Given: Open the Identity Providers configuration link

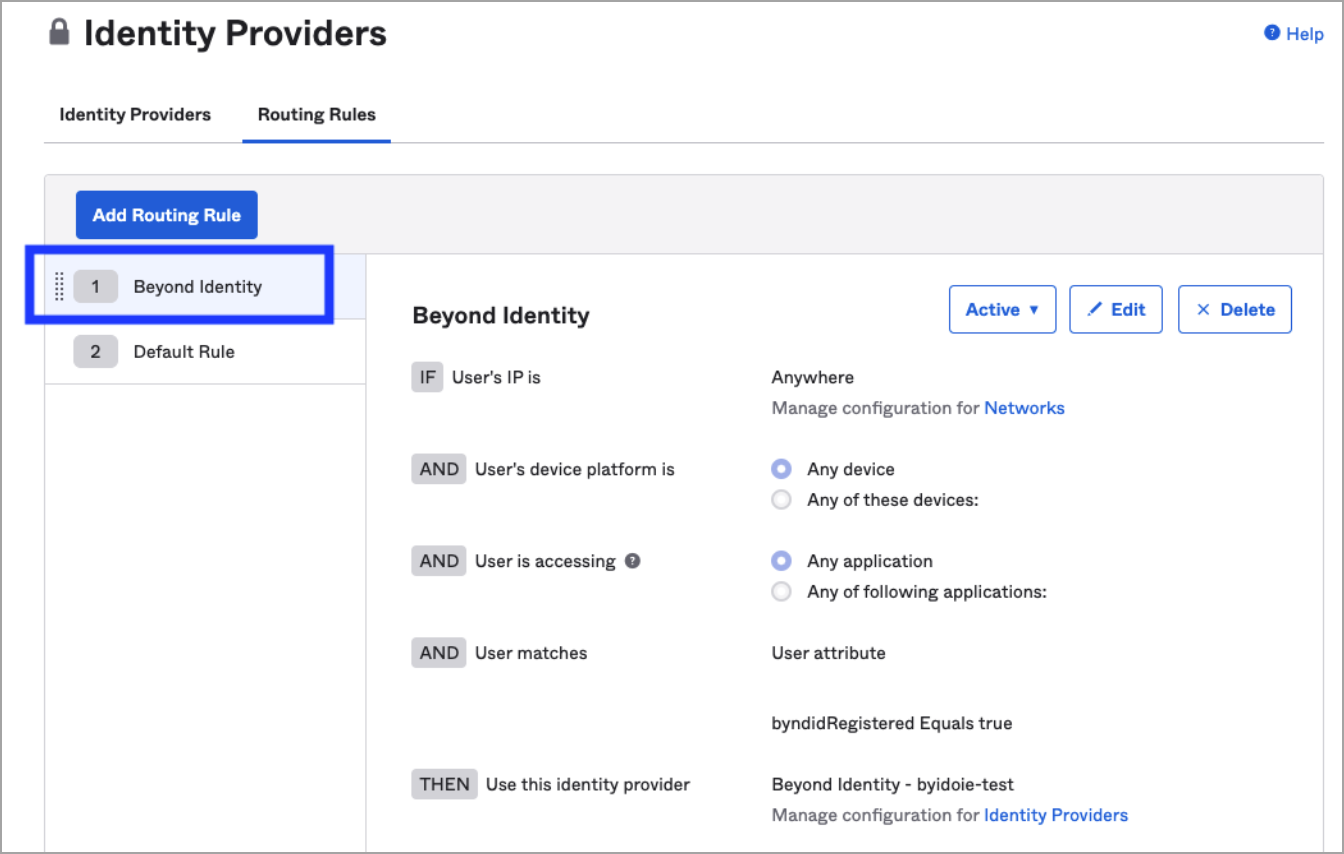Looking at the screenshot, I should click(1056, 815).
